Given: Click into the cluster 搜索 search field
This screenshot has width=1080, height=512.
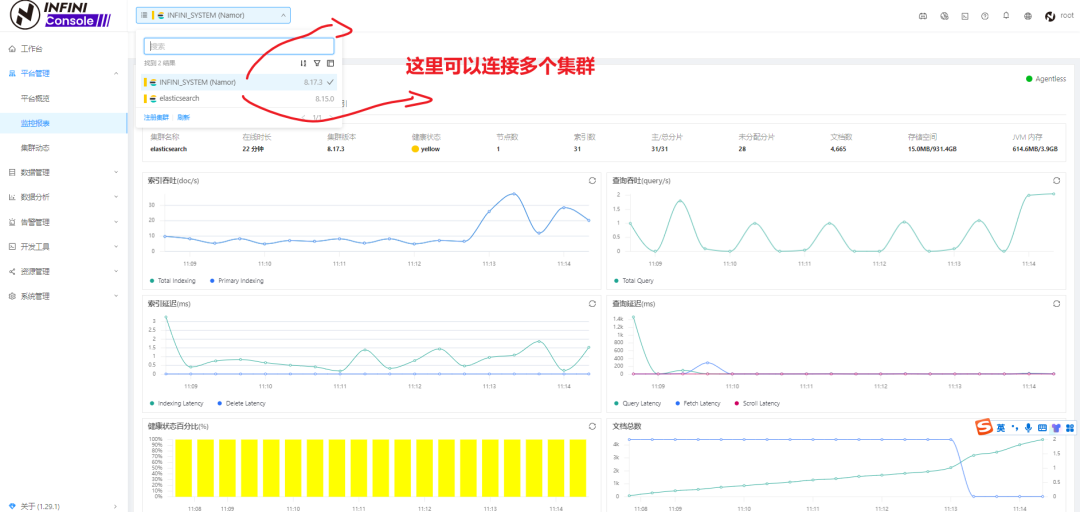Looking at the screenshot, I should pyautogui.click(x=239, y=46).
